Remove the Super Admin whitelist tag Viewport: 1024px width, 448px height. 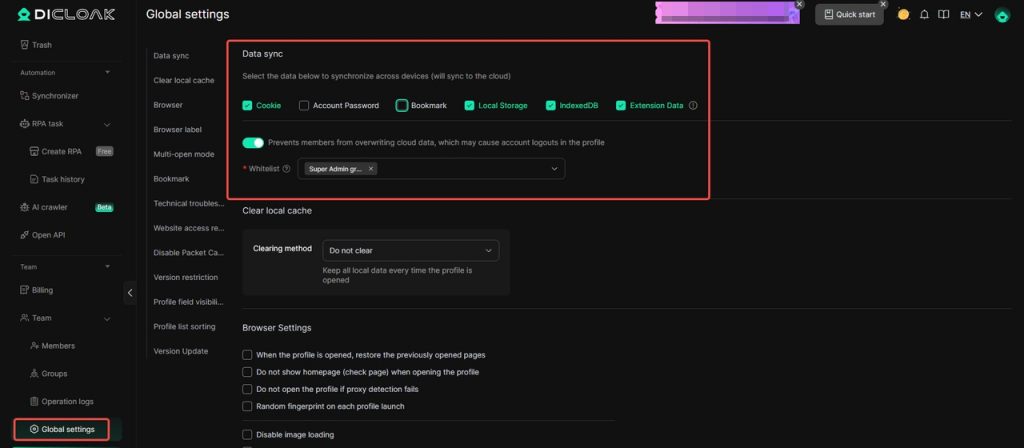(371, 169)
